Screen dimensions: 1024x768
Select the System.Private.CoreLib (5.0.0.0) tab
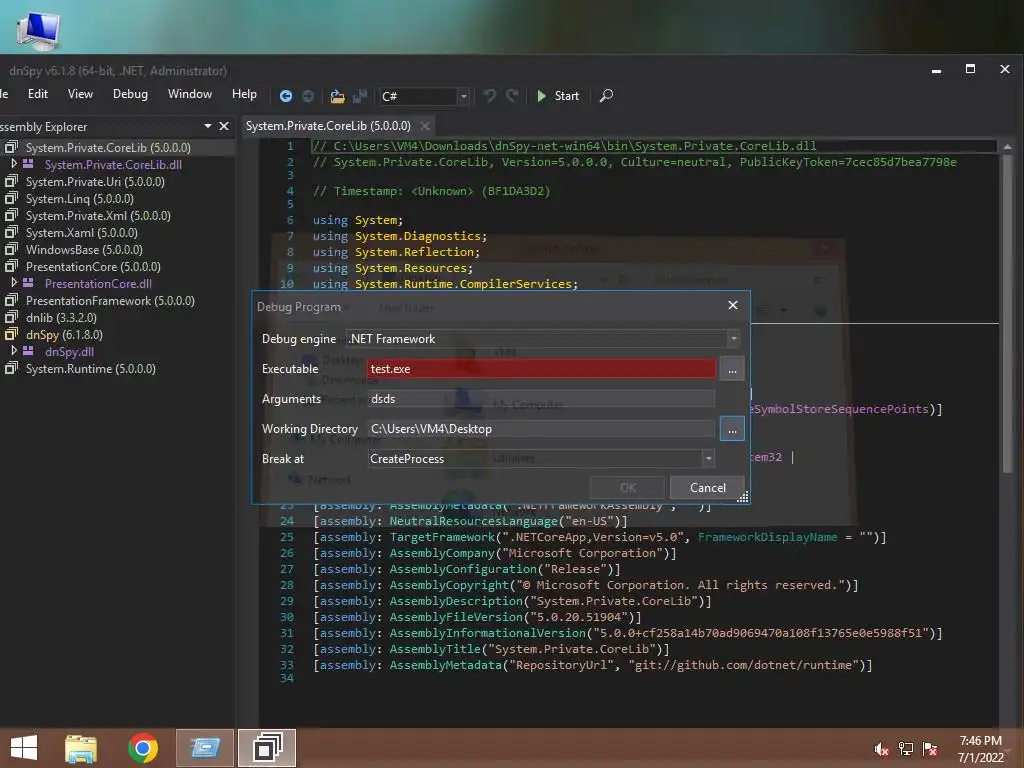pyautogui.click(x=328, y=125)
